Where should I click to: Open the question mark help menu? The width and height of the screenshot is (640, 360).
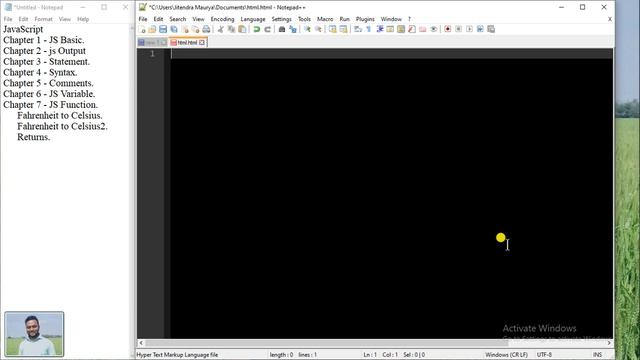[x=409, y=19]
